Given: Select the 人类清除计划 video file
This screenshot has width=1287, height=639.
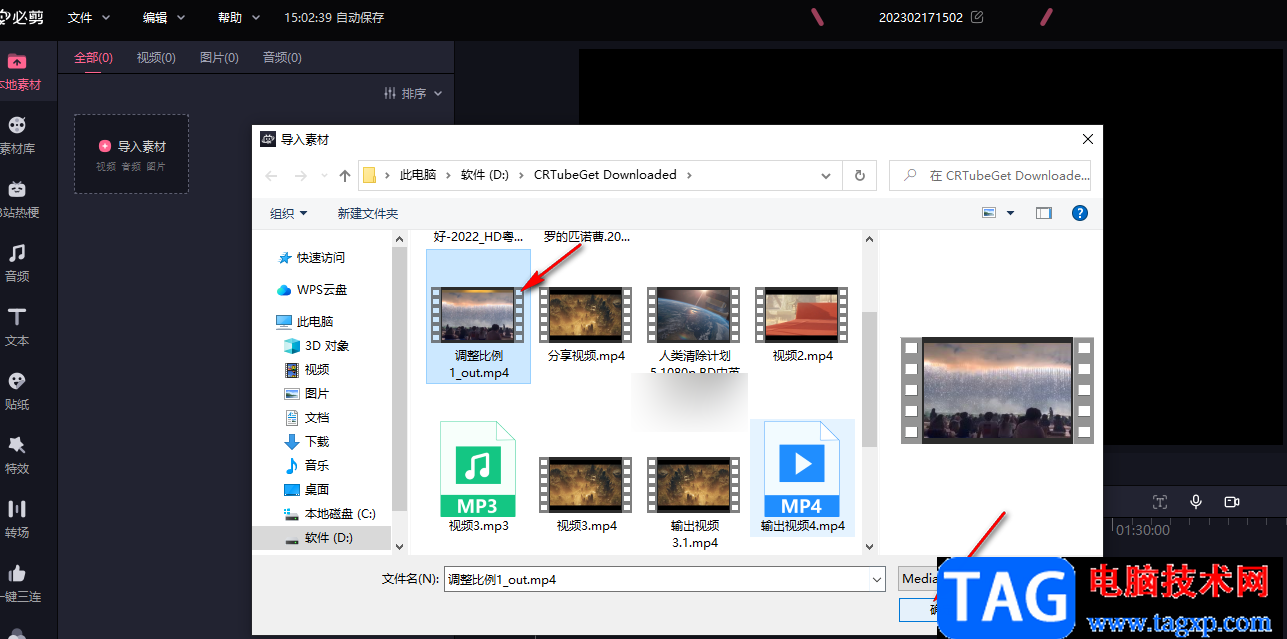Looking at the screenshot, I should tap(695, 329).
